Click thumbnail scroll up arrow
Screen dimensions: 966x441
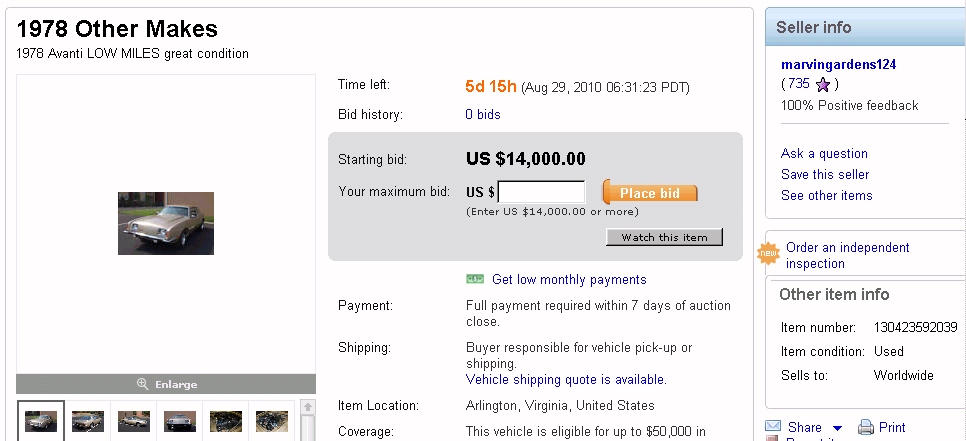click(308, 408)
